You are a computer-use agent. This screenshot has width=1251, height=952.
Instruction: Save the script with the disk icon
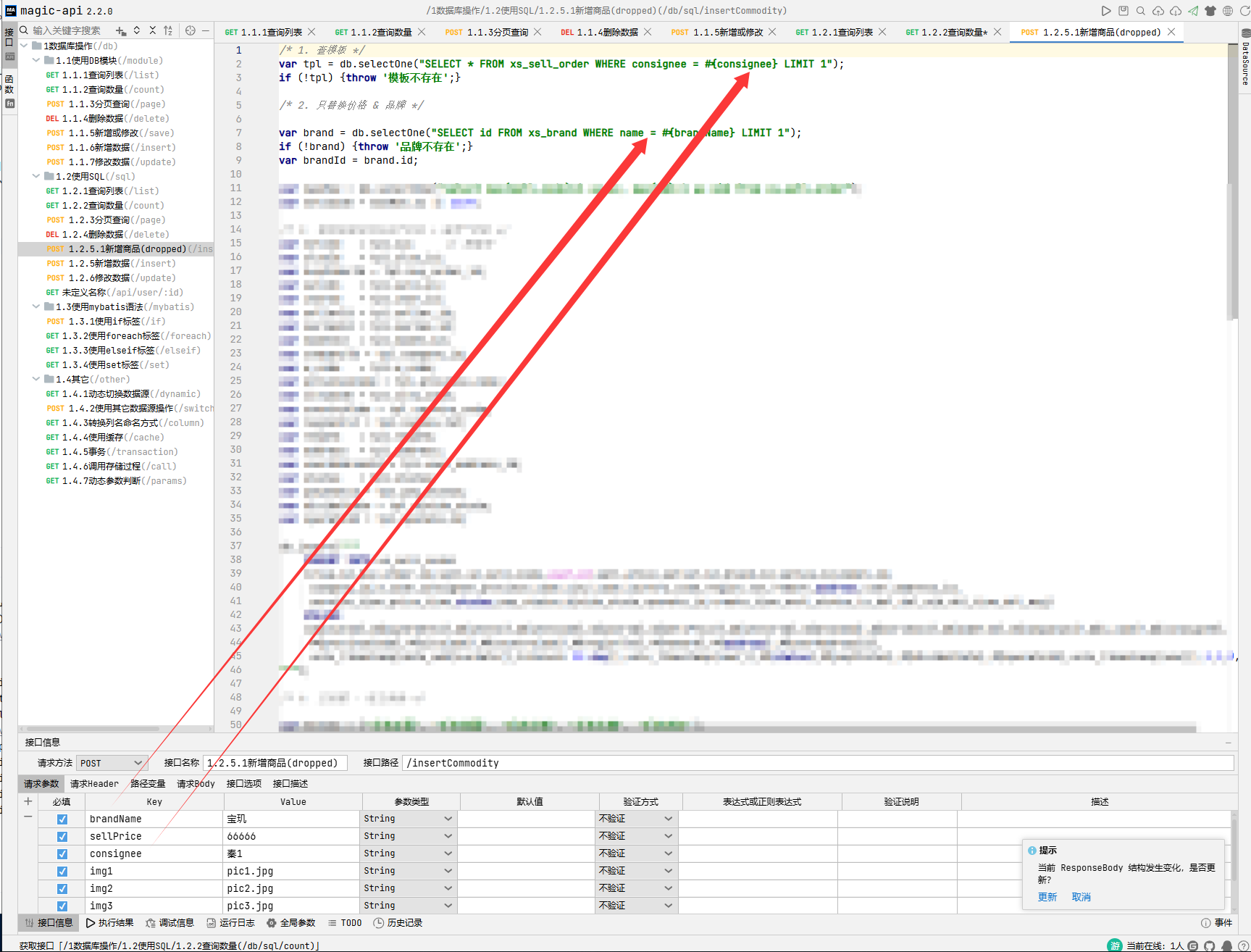1123,11
